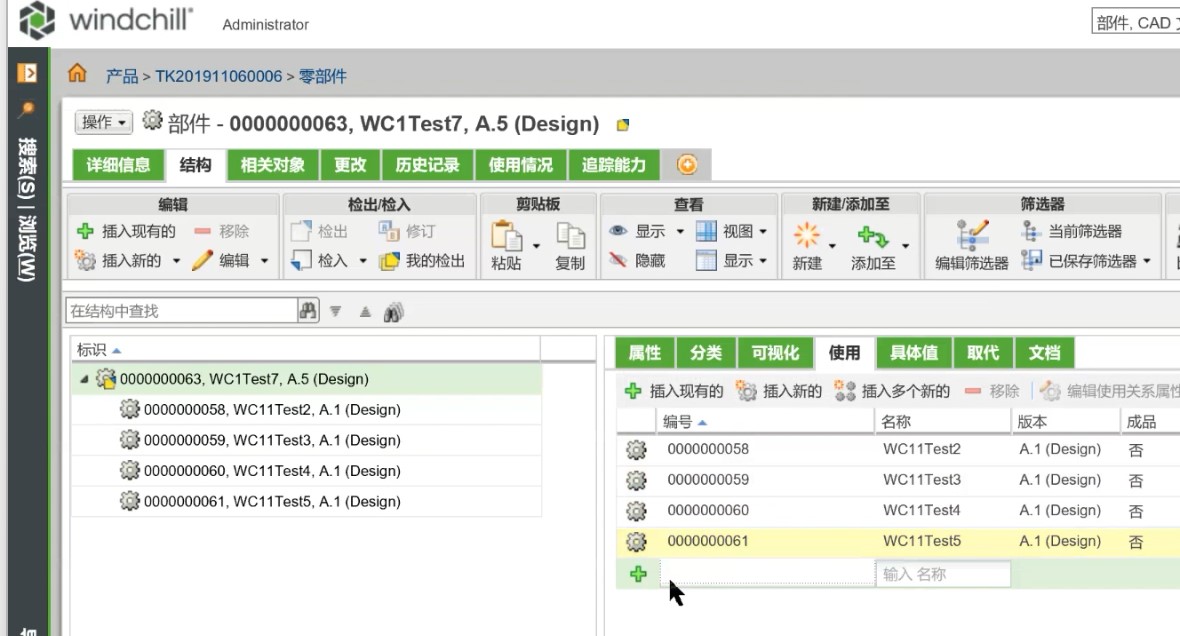The height and width of the screenshot is (636, 1180).
Task: Click the 产品 breadcrumb link
Action: [x=122, y=76]
